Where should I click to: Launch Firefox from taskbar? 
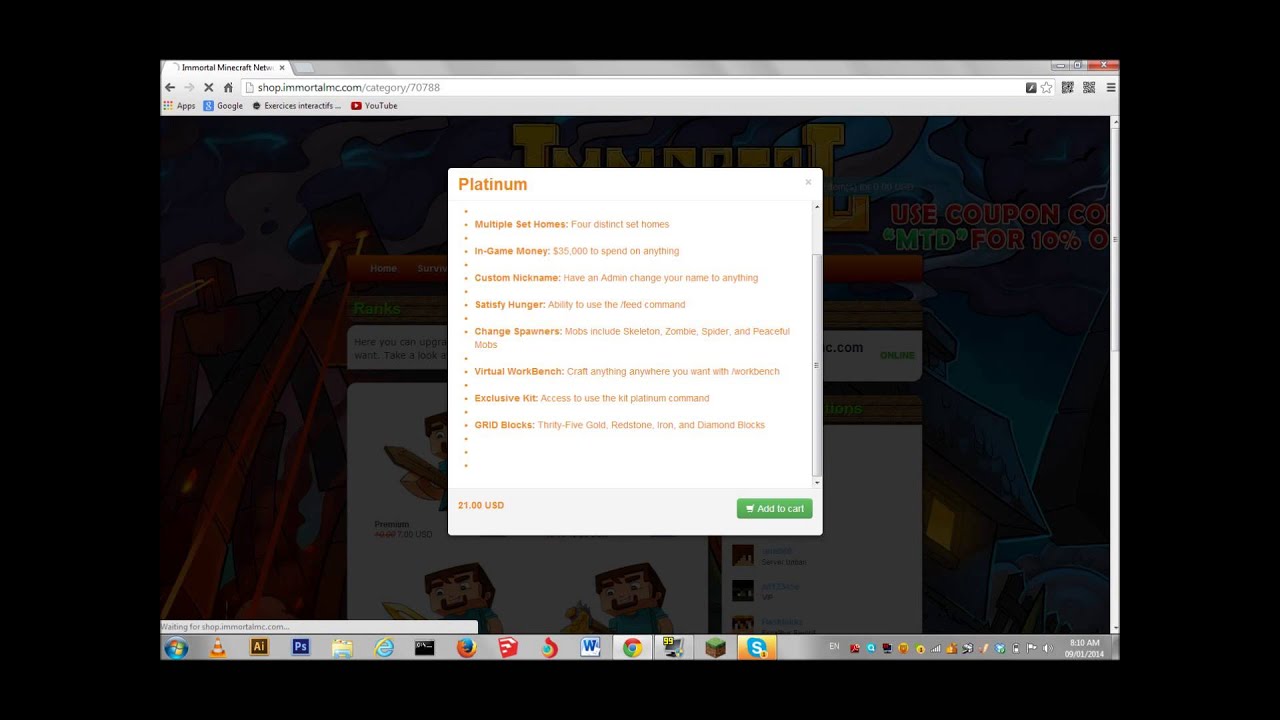[x=467, y=648]
